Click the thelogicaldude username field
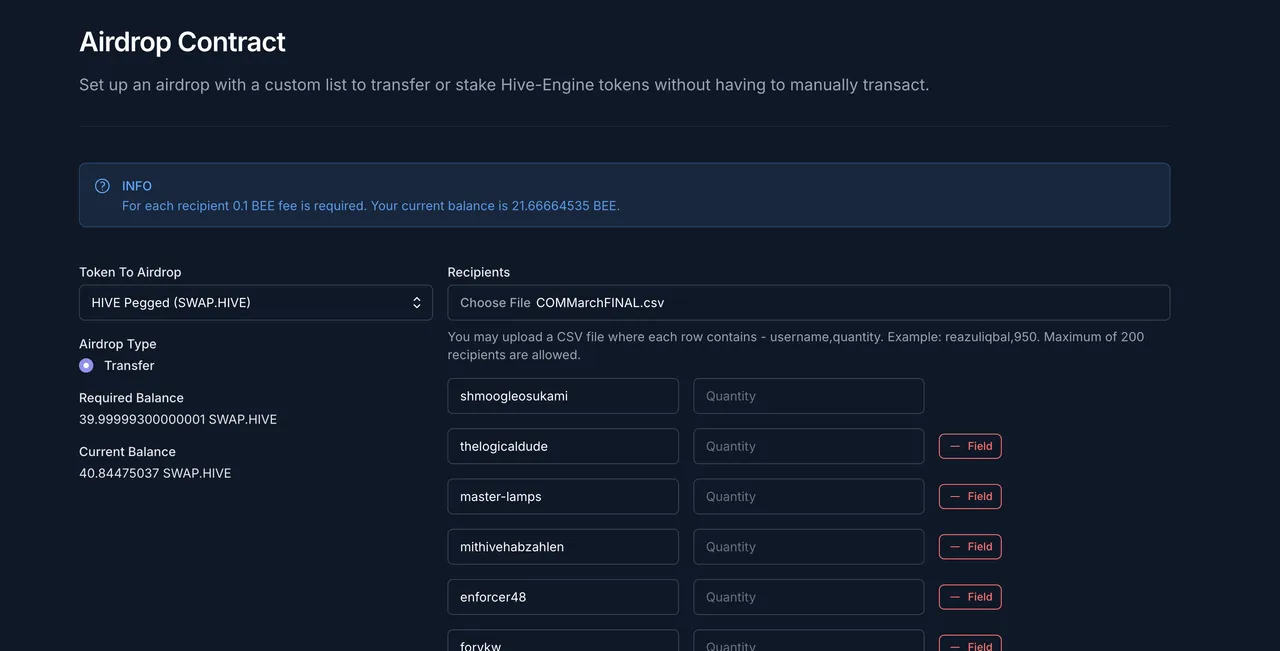 point(563,446)
